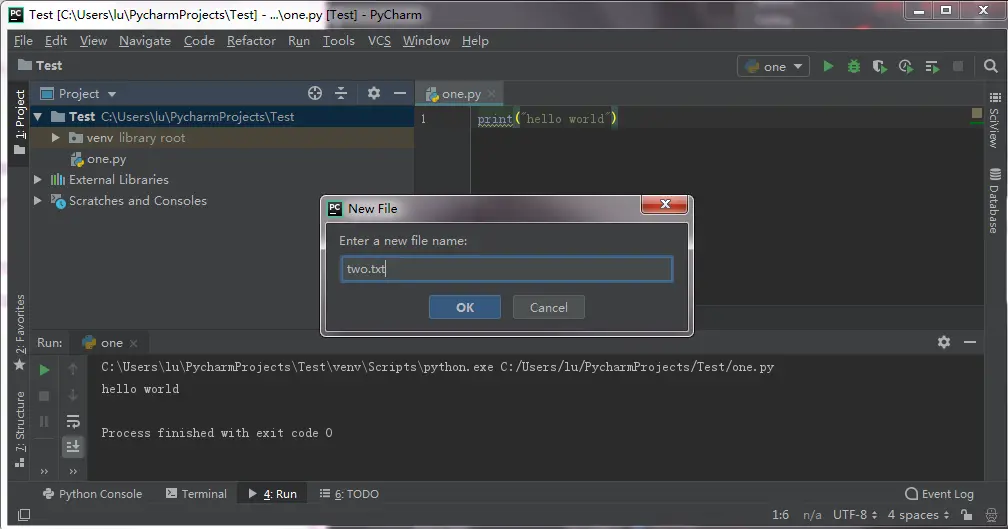Hide the Run panel with minus icon
This screenshot has height=529, width=1008.
tap(970, 342)
